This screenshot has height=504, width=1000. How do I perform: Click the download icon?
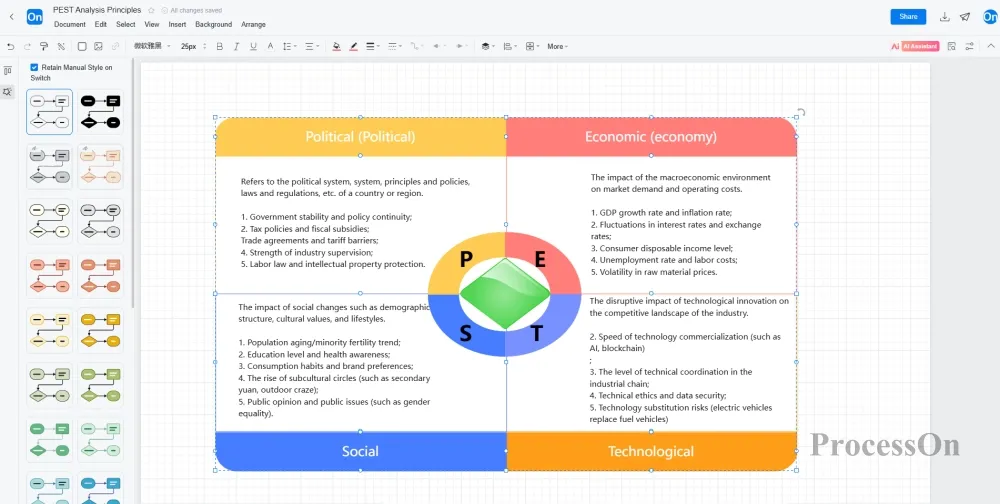pyautogui.click(x=945, y=17)
